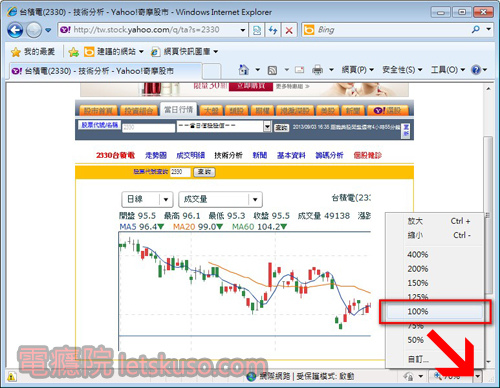500x388 pixels.
Task: Click the 網際網路 globe zone icon
Action: [251, 377]
